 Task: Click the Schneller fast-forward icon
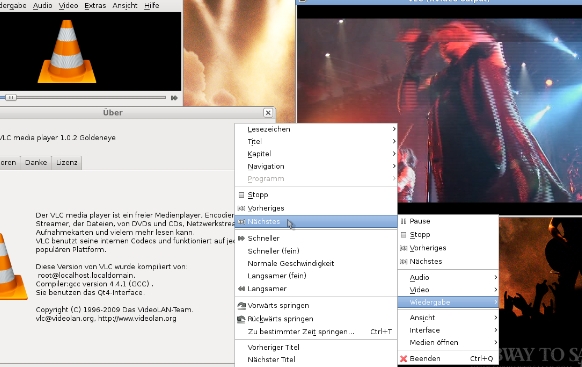tap(241, 238)
